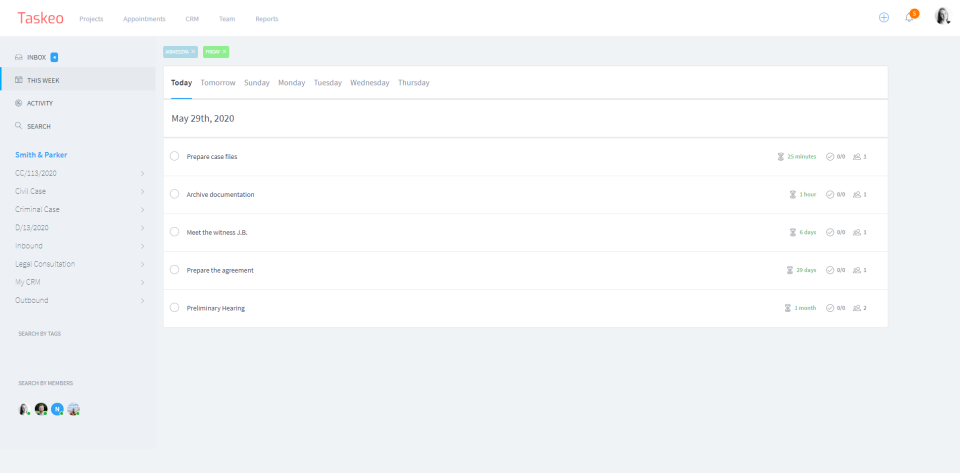Select the Today tab
Image resolution: width=960 pixels, height=473 pixels.
coord(181,83)
